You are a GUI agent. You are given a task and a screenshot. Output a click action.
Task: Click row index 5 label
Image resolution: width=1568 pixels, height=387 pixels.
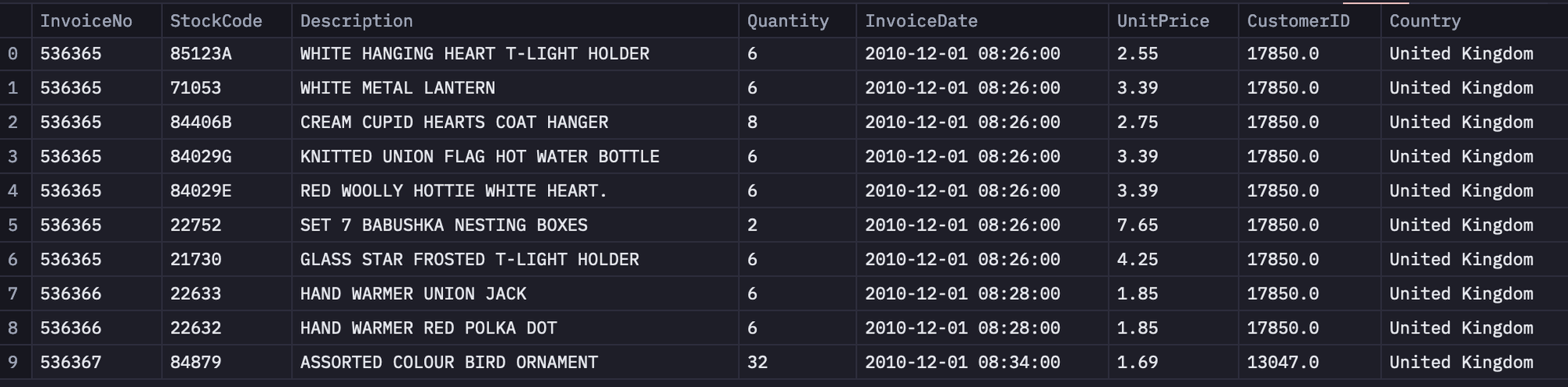pos(13,225)
